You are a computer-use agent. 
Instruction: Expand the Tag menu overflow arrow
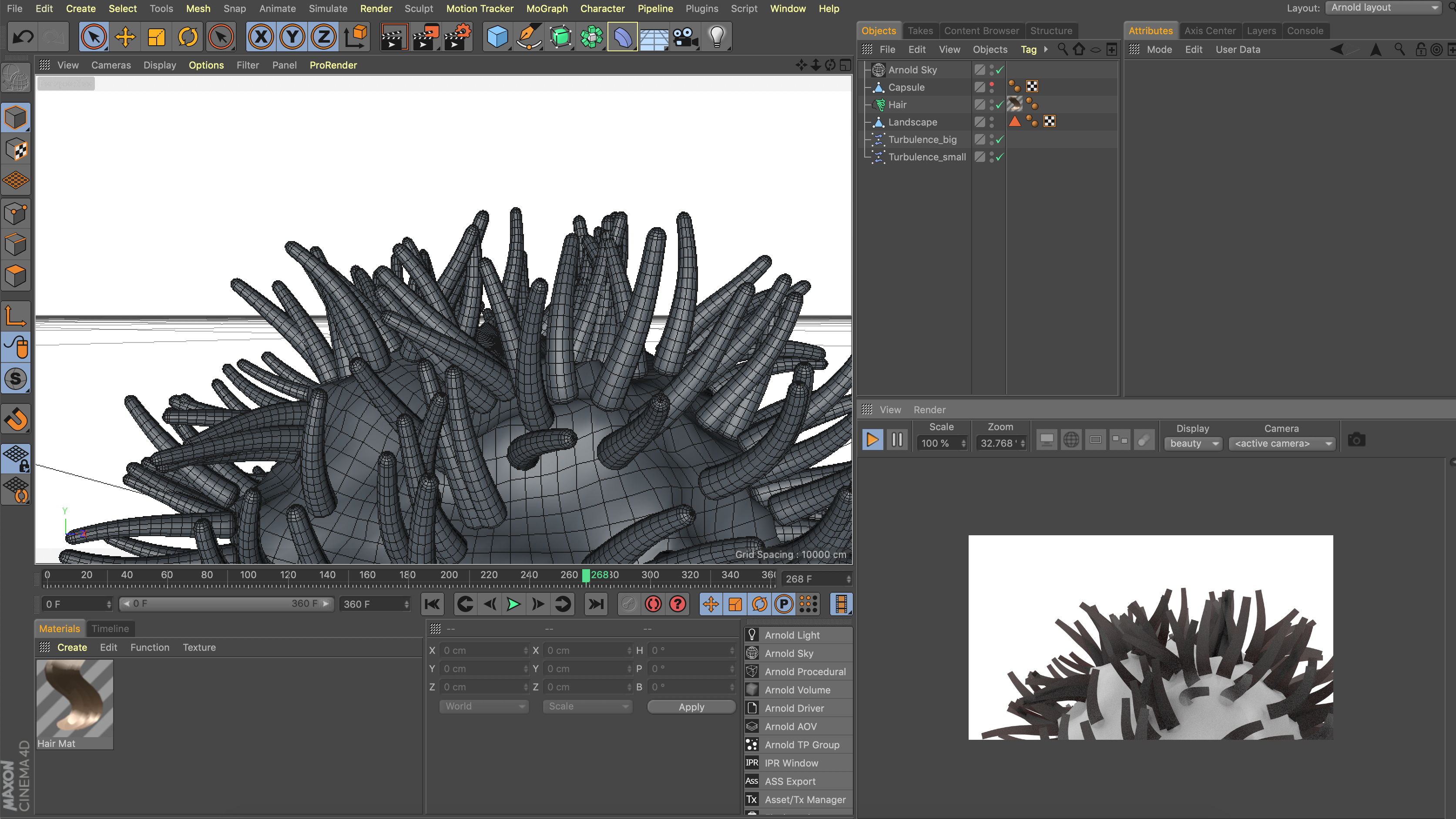click(1046, 49)
